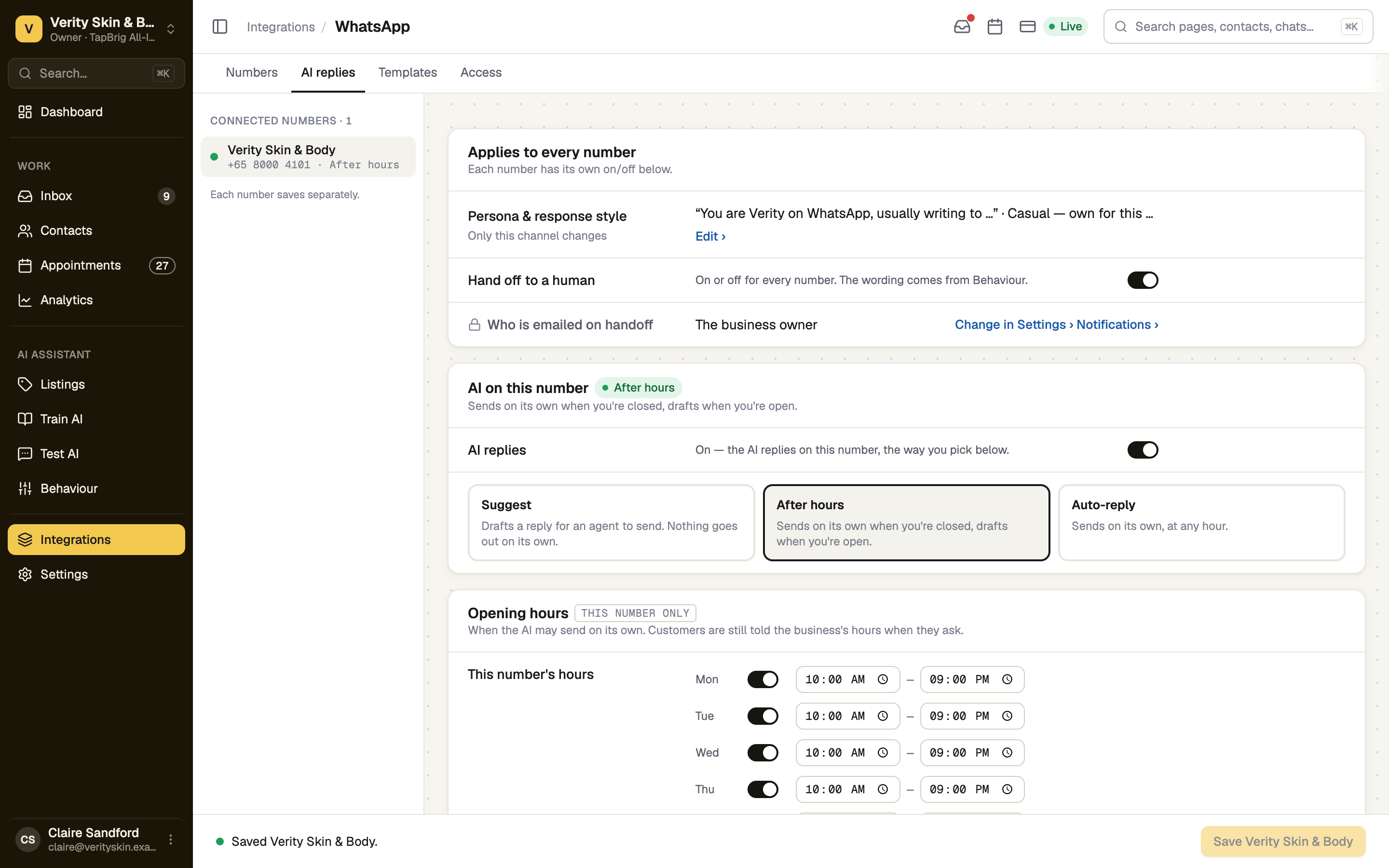Click the top search pages field
1389x868 pixels.
click(1238, 27)
